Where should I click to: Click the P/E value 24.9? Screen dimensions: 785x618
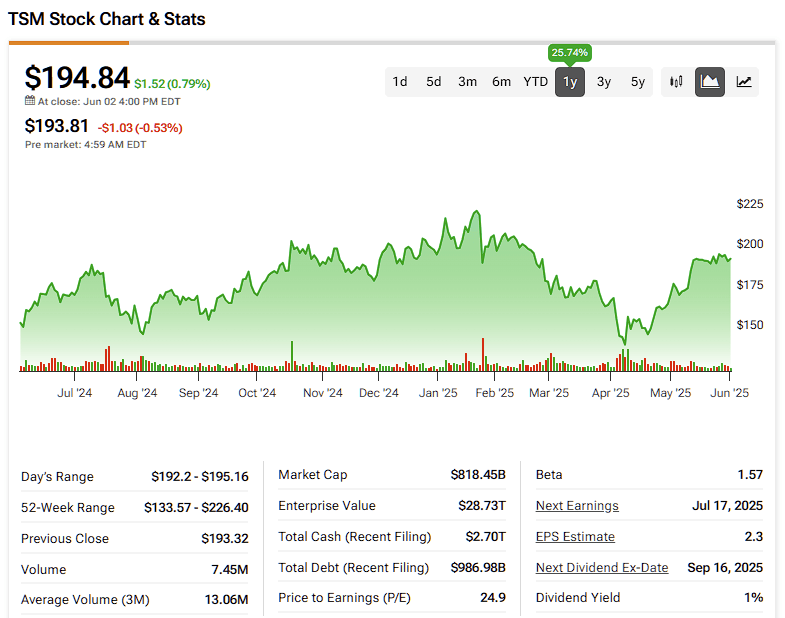click(493, 598)
